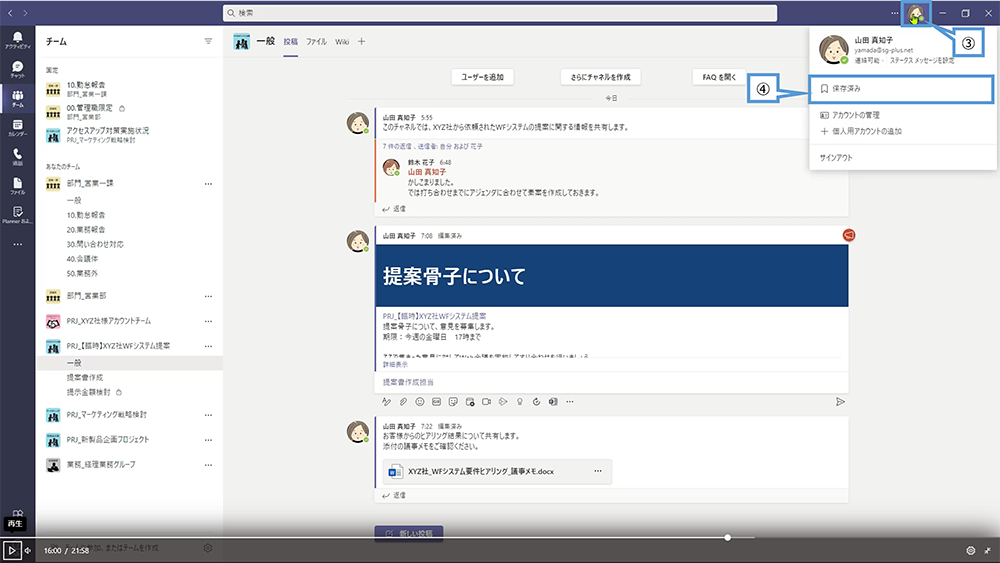Click the video progress bar handle
This screenshot has width=1000, height=563.
click(x=727, y=538)
